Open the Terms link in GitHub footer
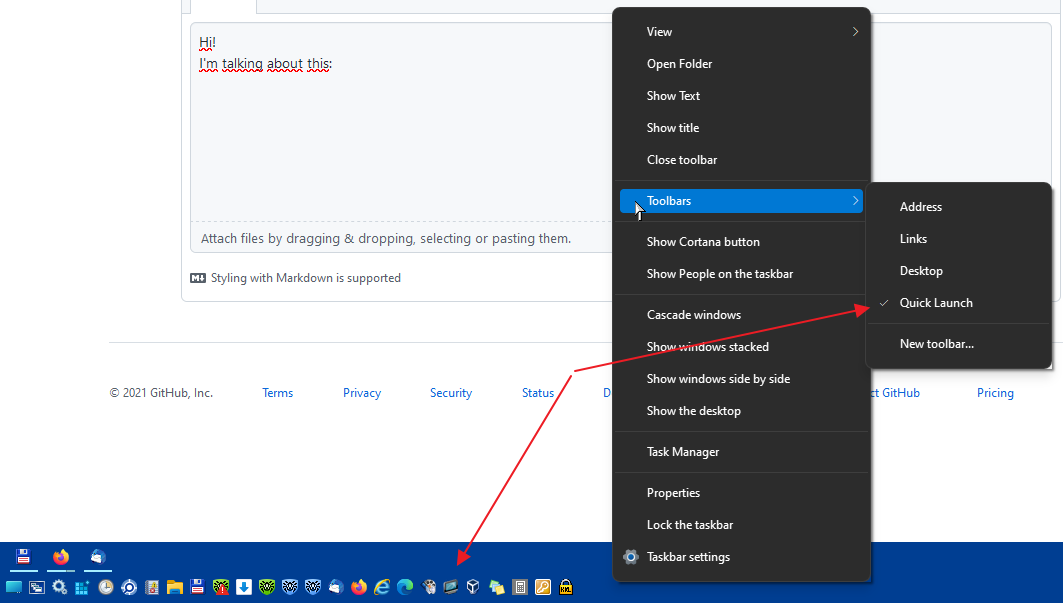 coord(277,393)
